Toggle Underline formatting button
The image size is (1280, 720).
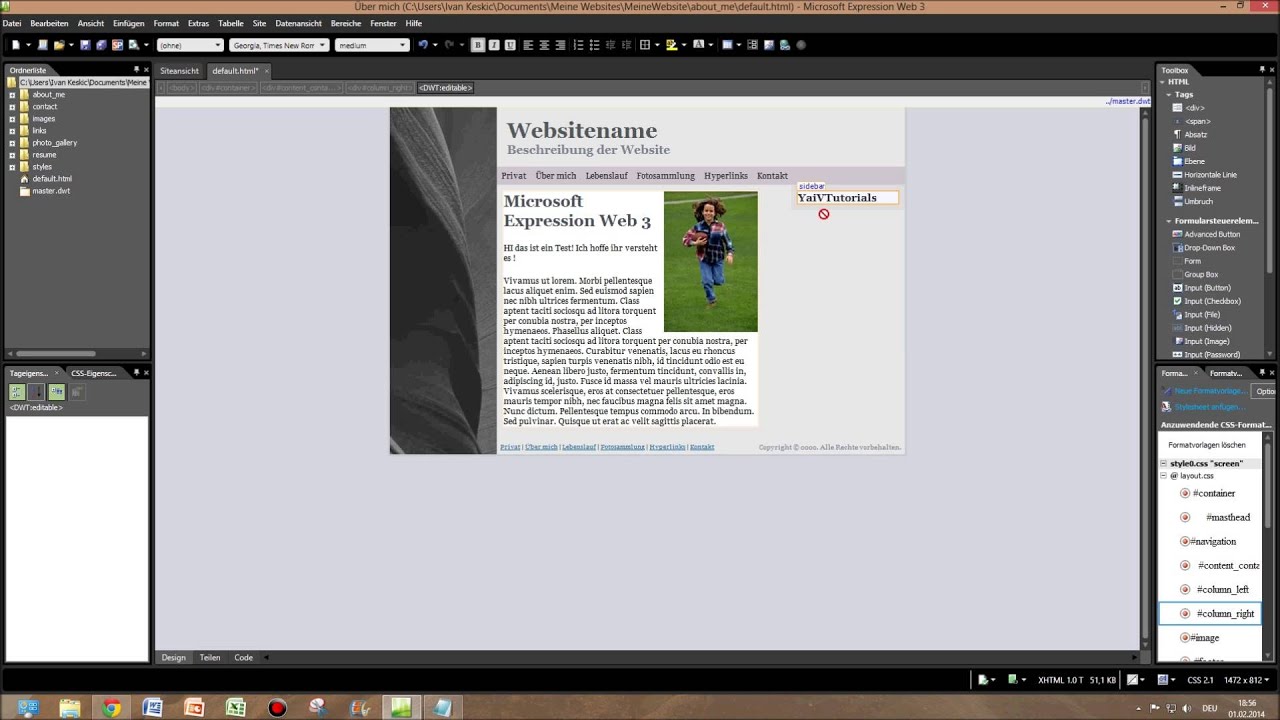coord(510,45)
